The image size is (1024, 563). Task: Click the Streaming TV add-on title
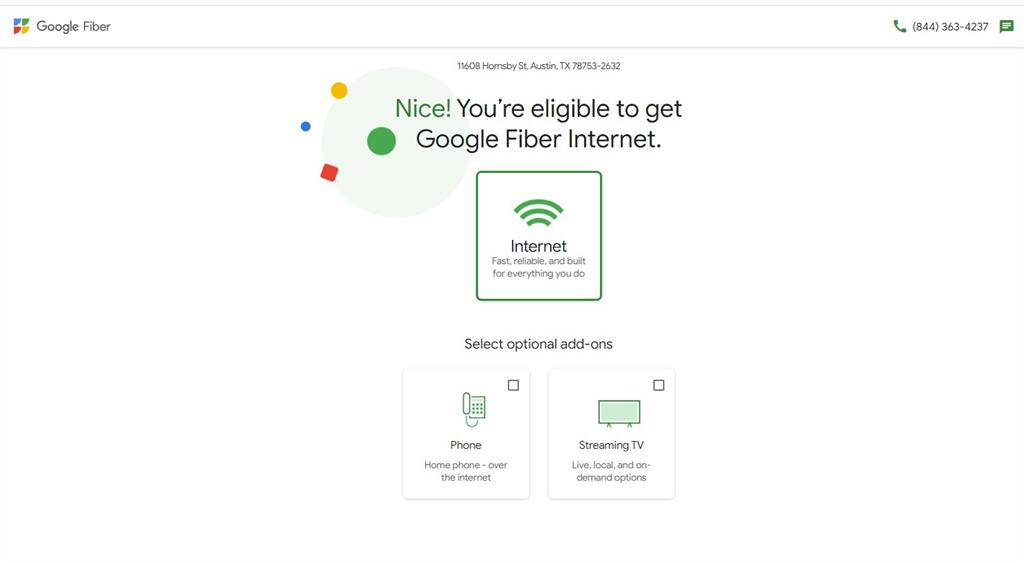click(611, 445)
